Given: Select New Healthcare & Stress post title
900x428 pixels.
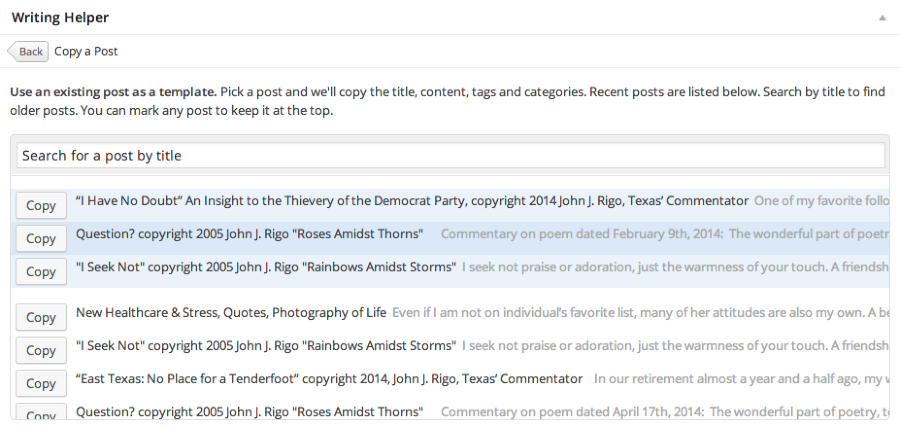Looking at the screenshot, I should 230,313.
